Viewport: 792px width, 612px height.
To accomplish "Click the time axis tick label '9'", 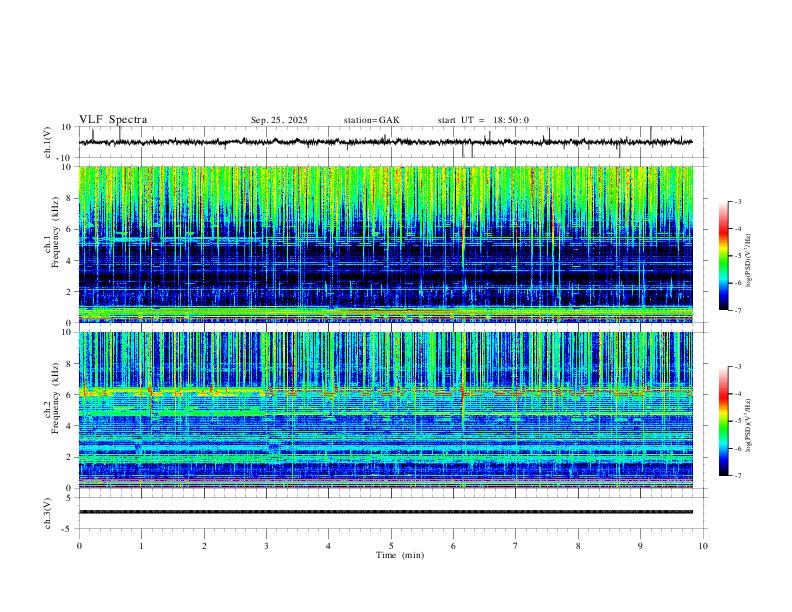I will pyautogui.click(x=640, y=546).
